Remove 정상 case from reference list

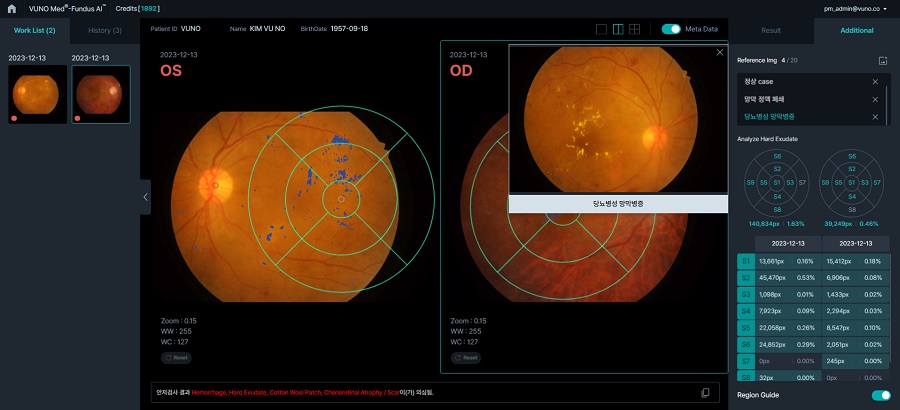[875, 81]
